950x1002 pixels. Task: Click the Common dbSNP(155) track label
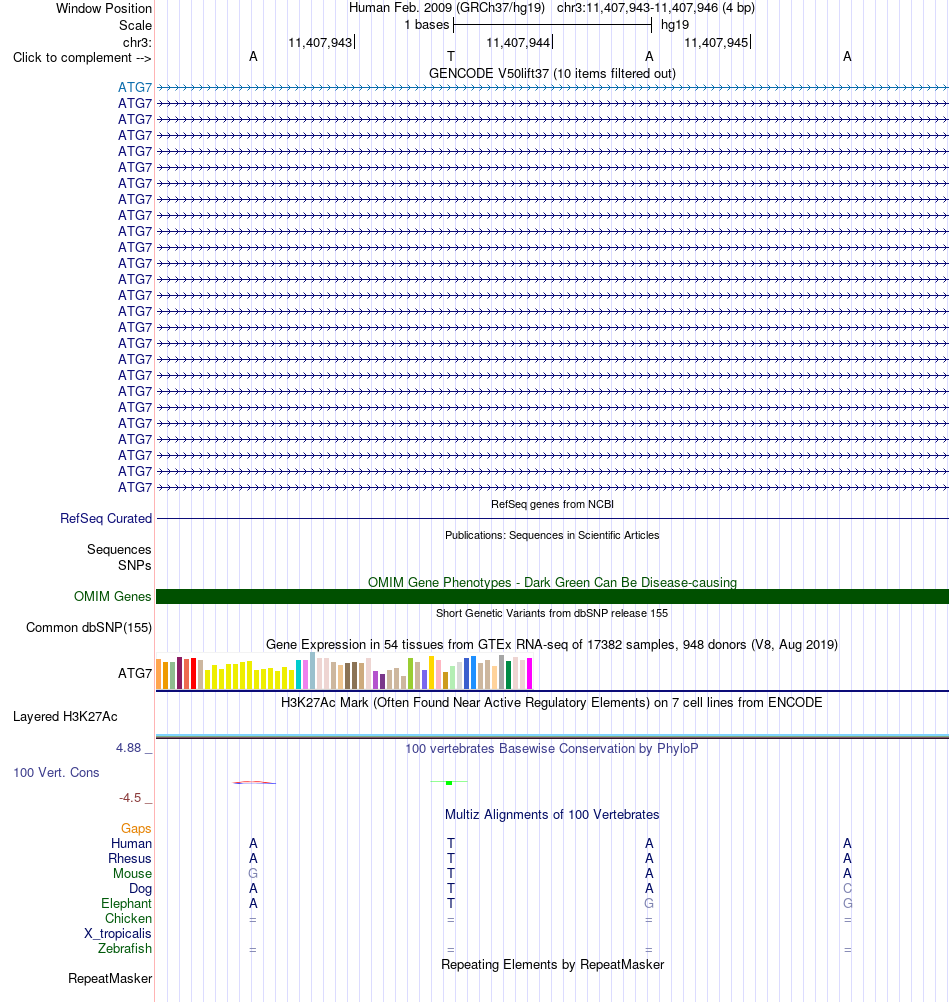coord(89,628)
